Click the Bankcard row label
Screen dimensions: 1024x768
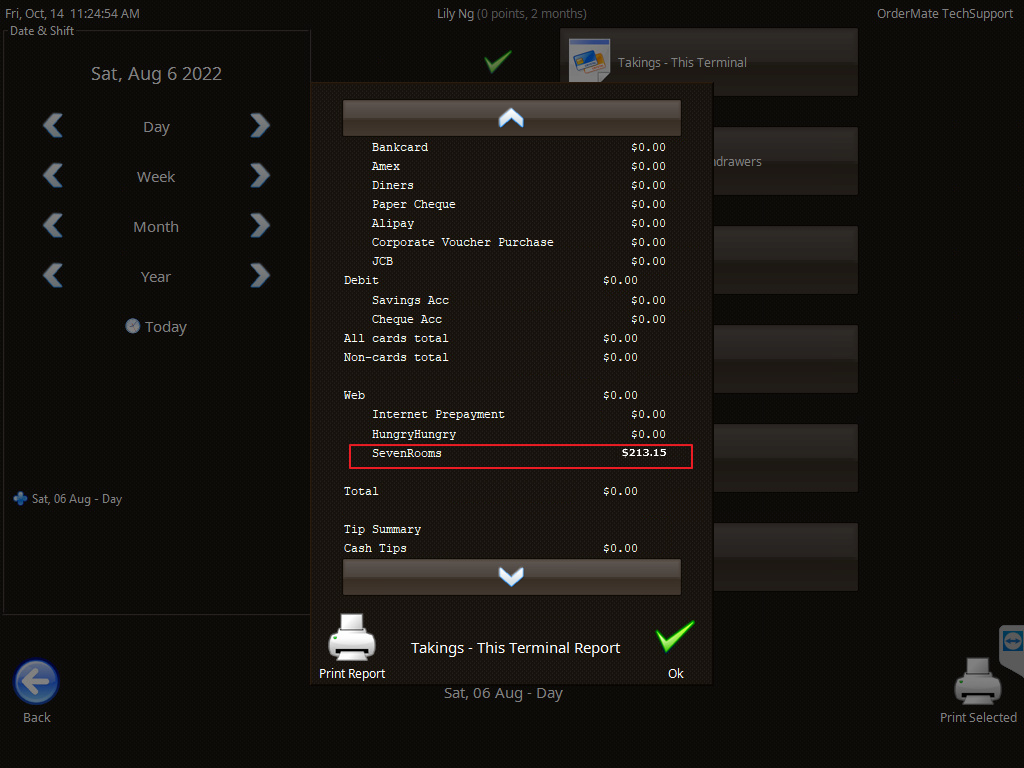[x=400, y=147]
